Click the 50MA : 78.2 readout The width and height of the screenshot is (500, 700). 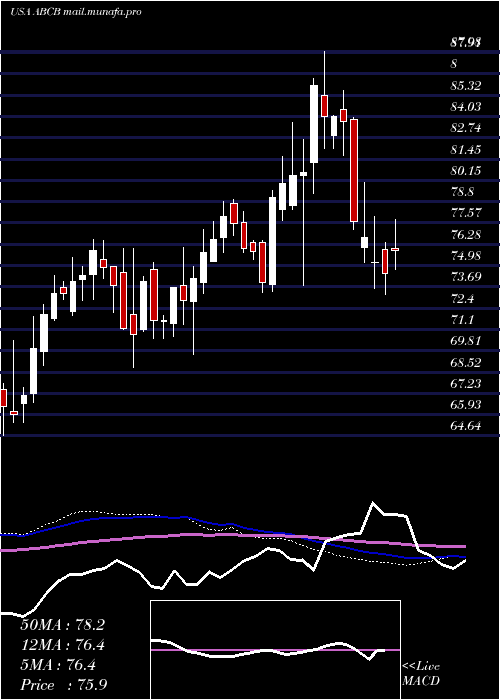[62, 625]
